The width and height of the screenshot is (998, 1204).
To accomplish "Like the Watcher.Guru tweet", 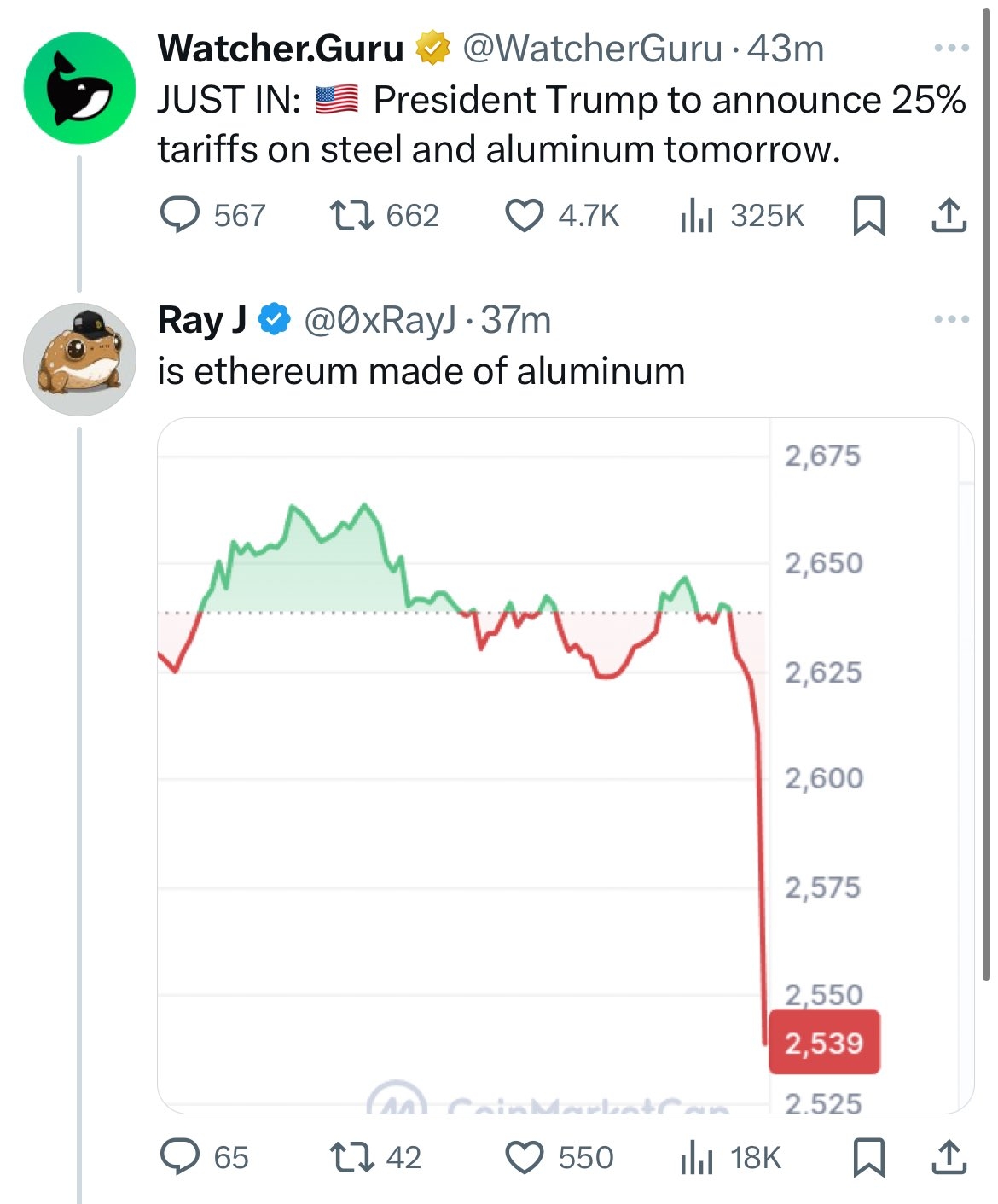I will 529,217.
